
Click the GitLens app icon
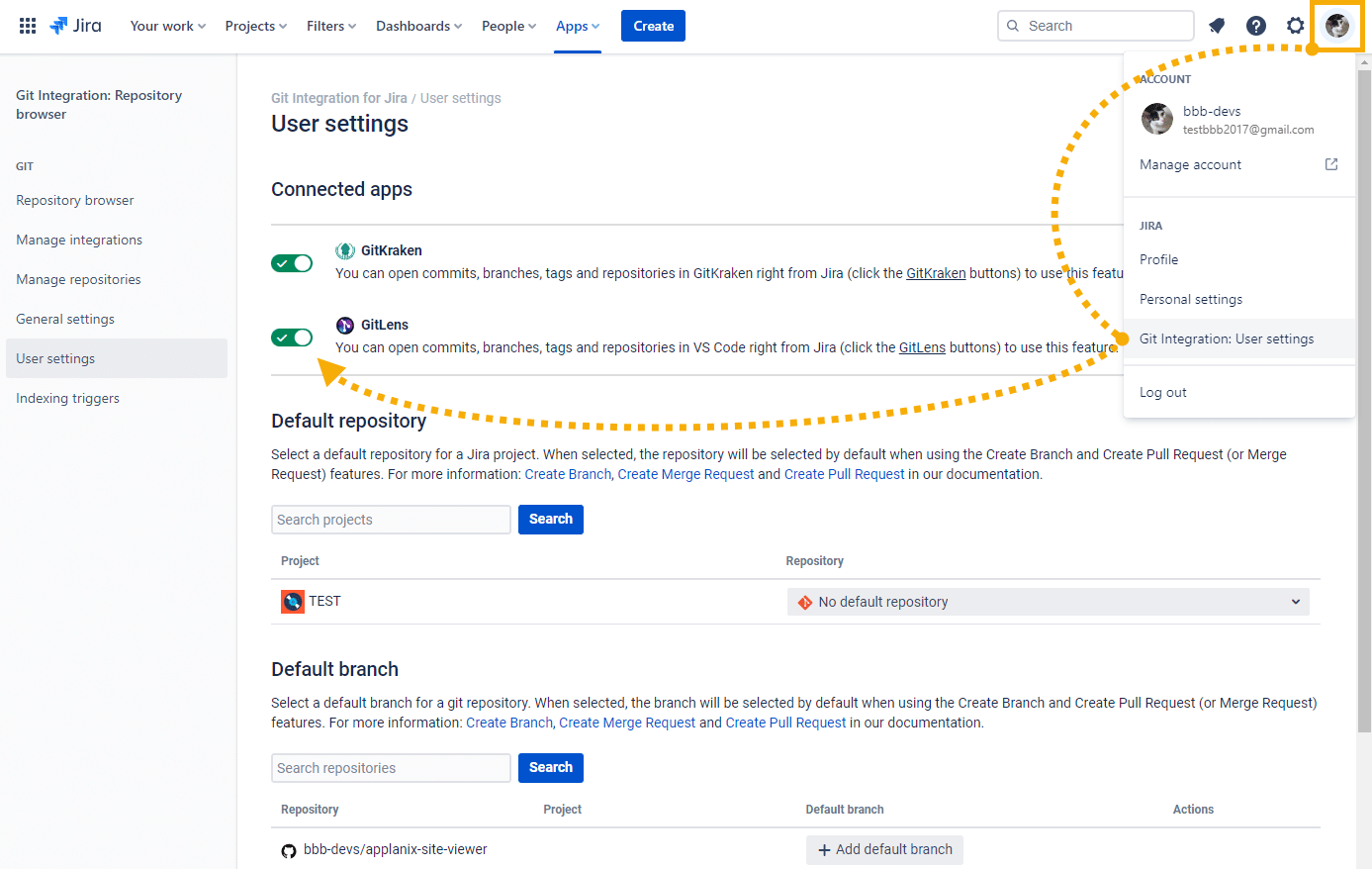tap(345, 324)
